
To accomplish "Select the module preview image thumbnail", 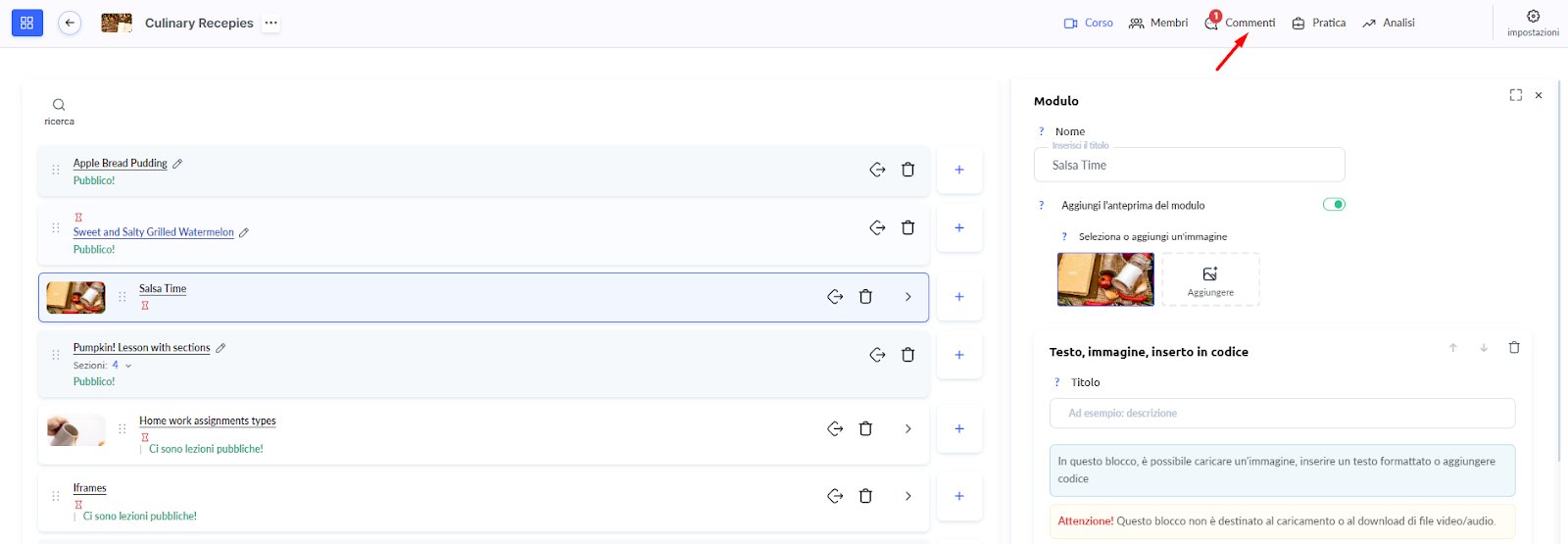I will coord(1104,279).
